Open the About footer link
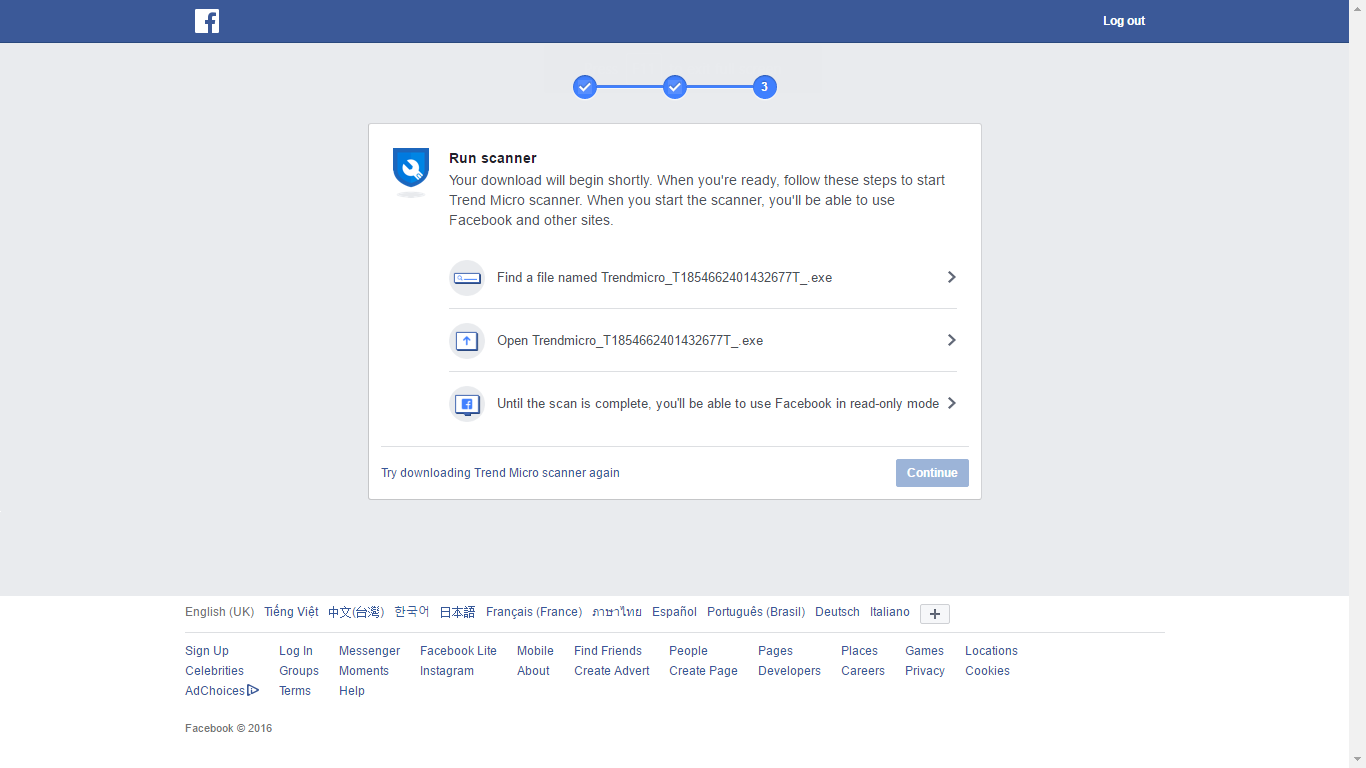The image size is (1366, 768). click(x=533, y=671)
